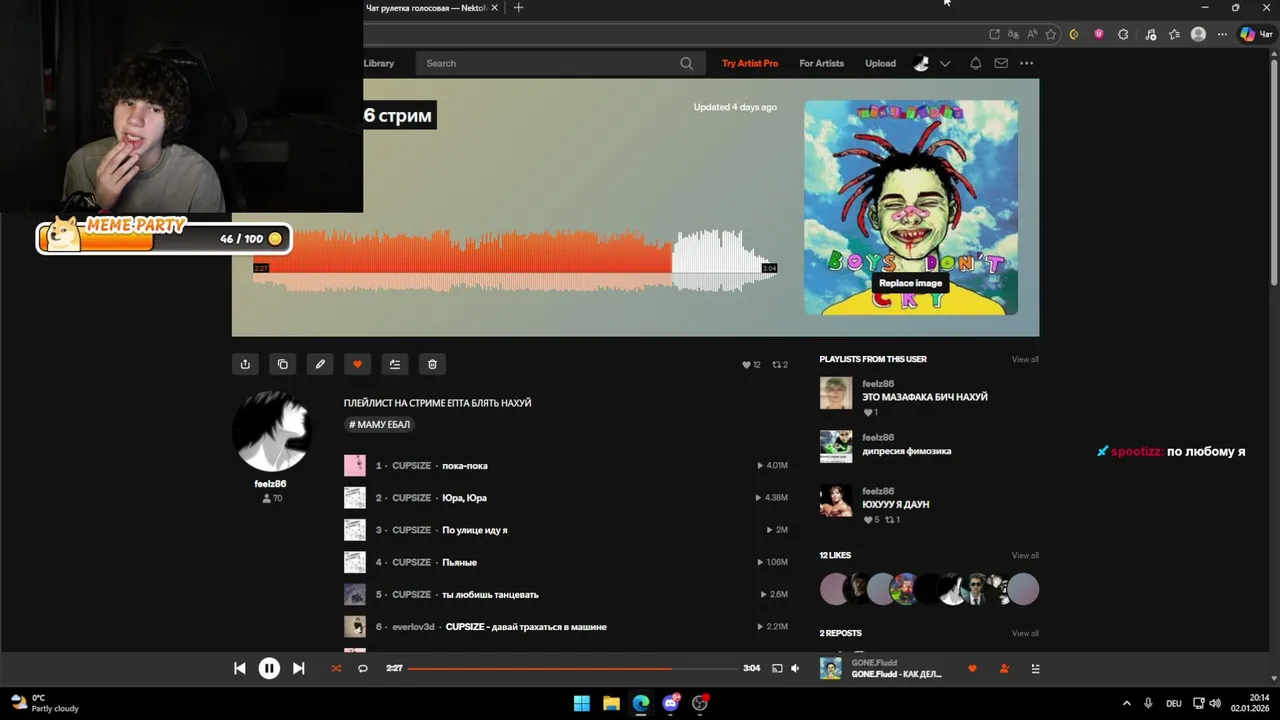Open the Windows Start button
The image size is (1280, 720).
tap(582, 703)
